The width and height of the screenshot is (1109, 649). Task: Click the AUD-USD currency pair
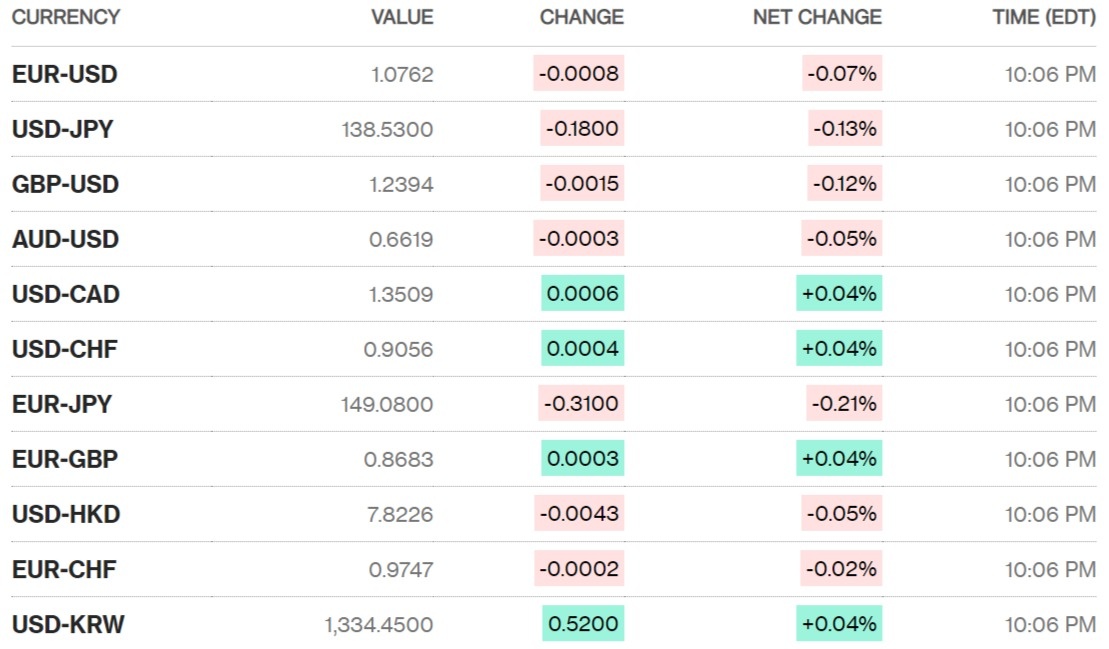pyautogui.click(x=66, y=239)
